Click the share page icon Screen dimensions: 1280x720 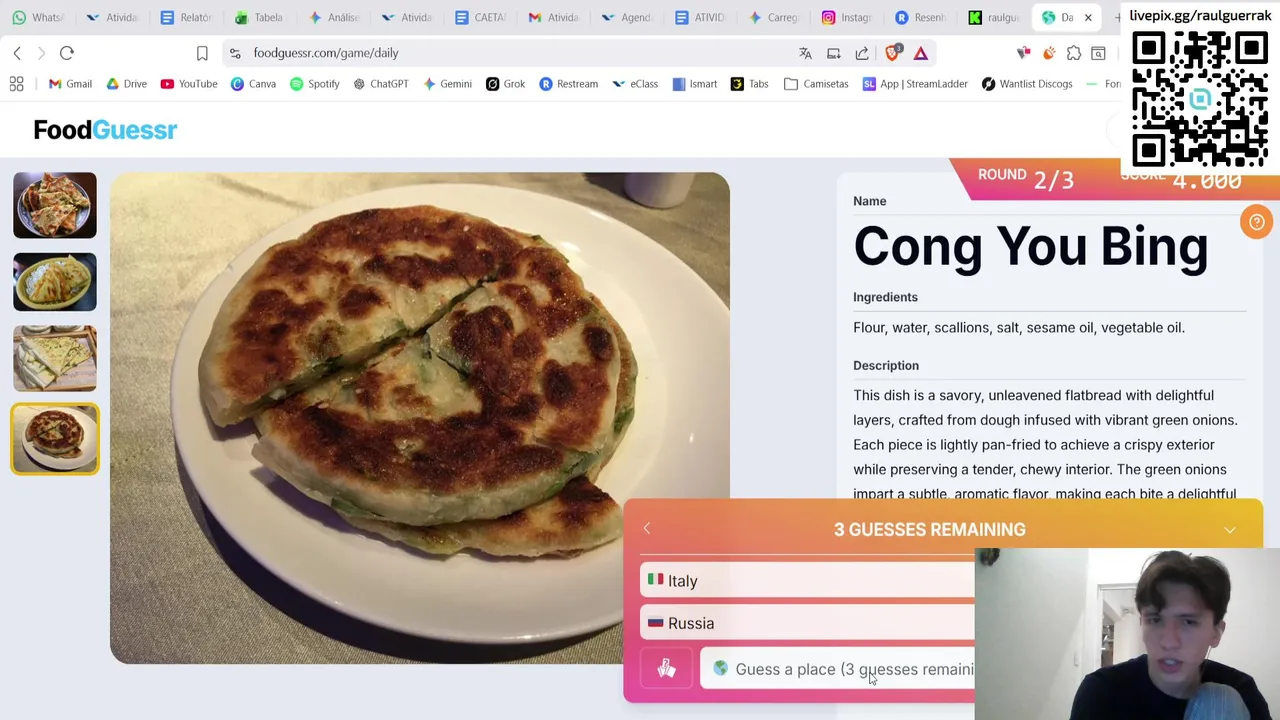coord(862,53)
